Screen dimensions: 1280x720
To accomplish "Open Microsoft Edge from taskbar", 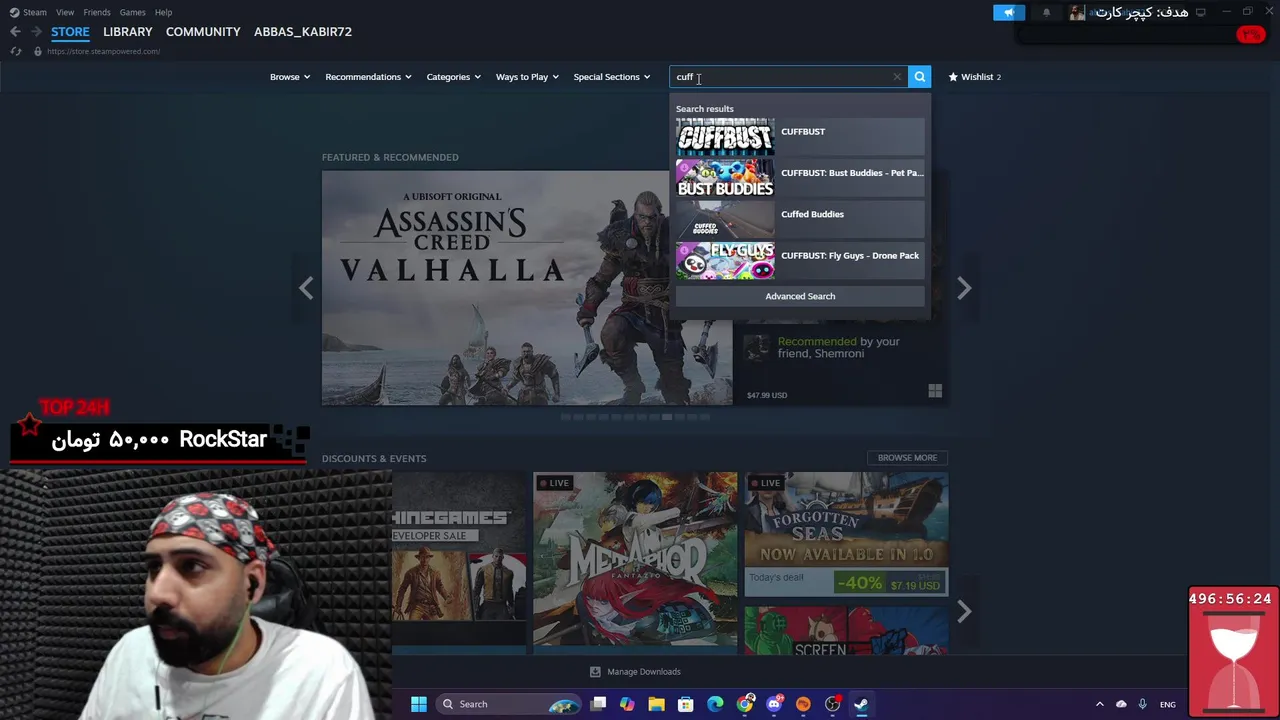I will (x=715, y=704).
